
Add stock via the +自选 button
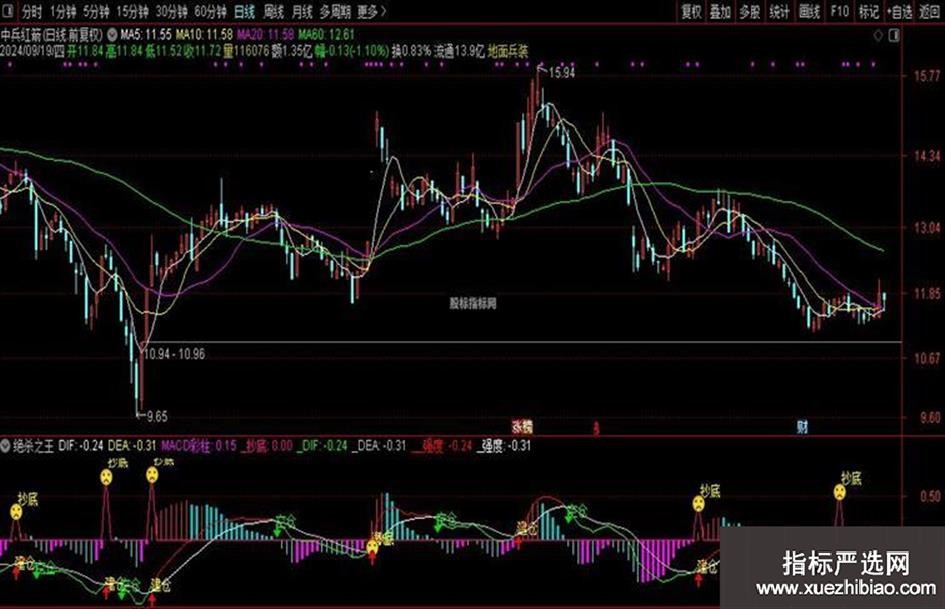pyautogui.click(x=899, y=11)
